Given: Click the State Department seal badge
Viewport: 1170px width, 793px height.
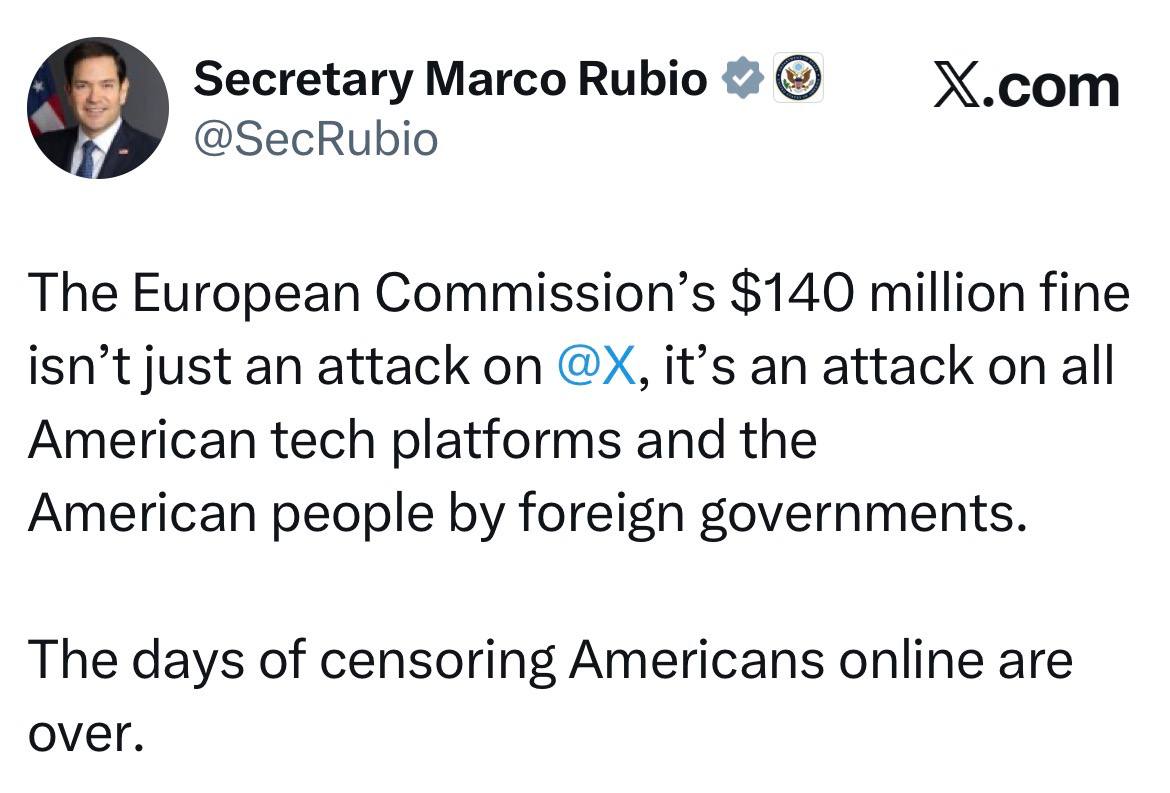Looking at the screenshot, I should click(x=799, y=77).
